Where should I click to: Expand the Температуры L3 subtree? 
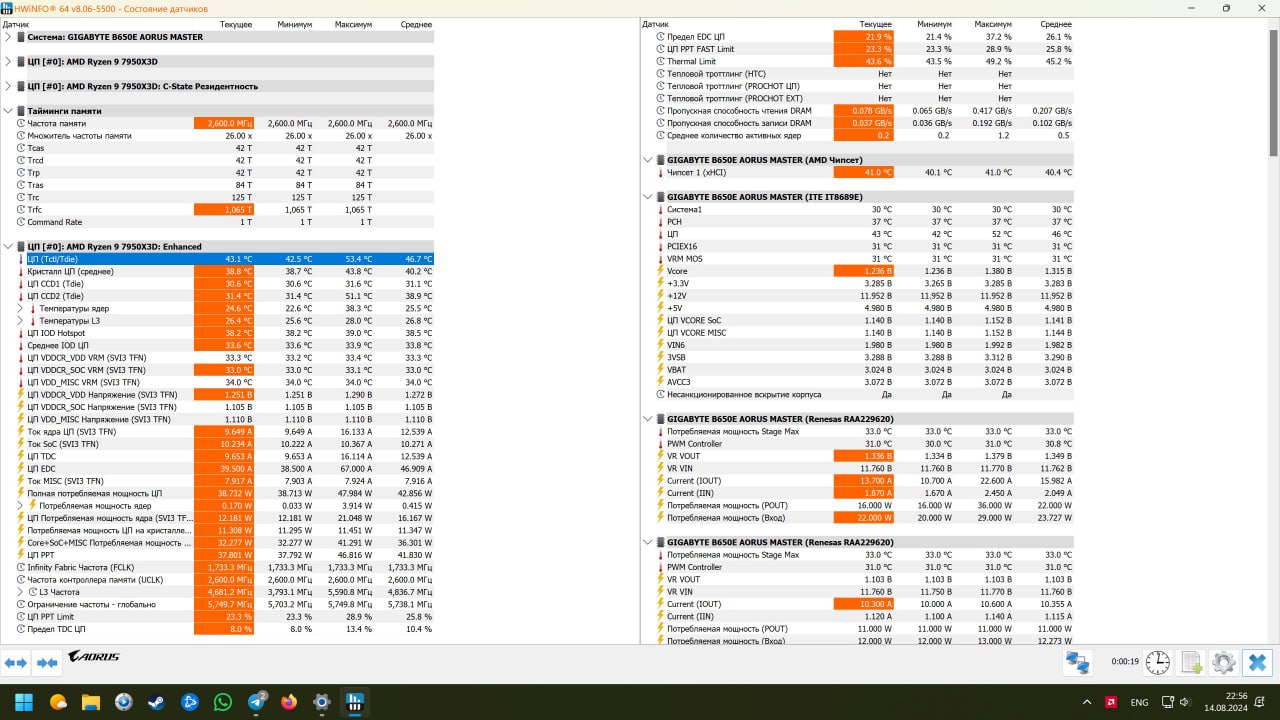tap(20, 320)
